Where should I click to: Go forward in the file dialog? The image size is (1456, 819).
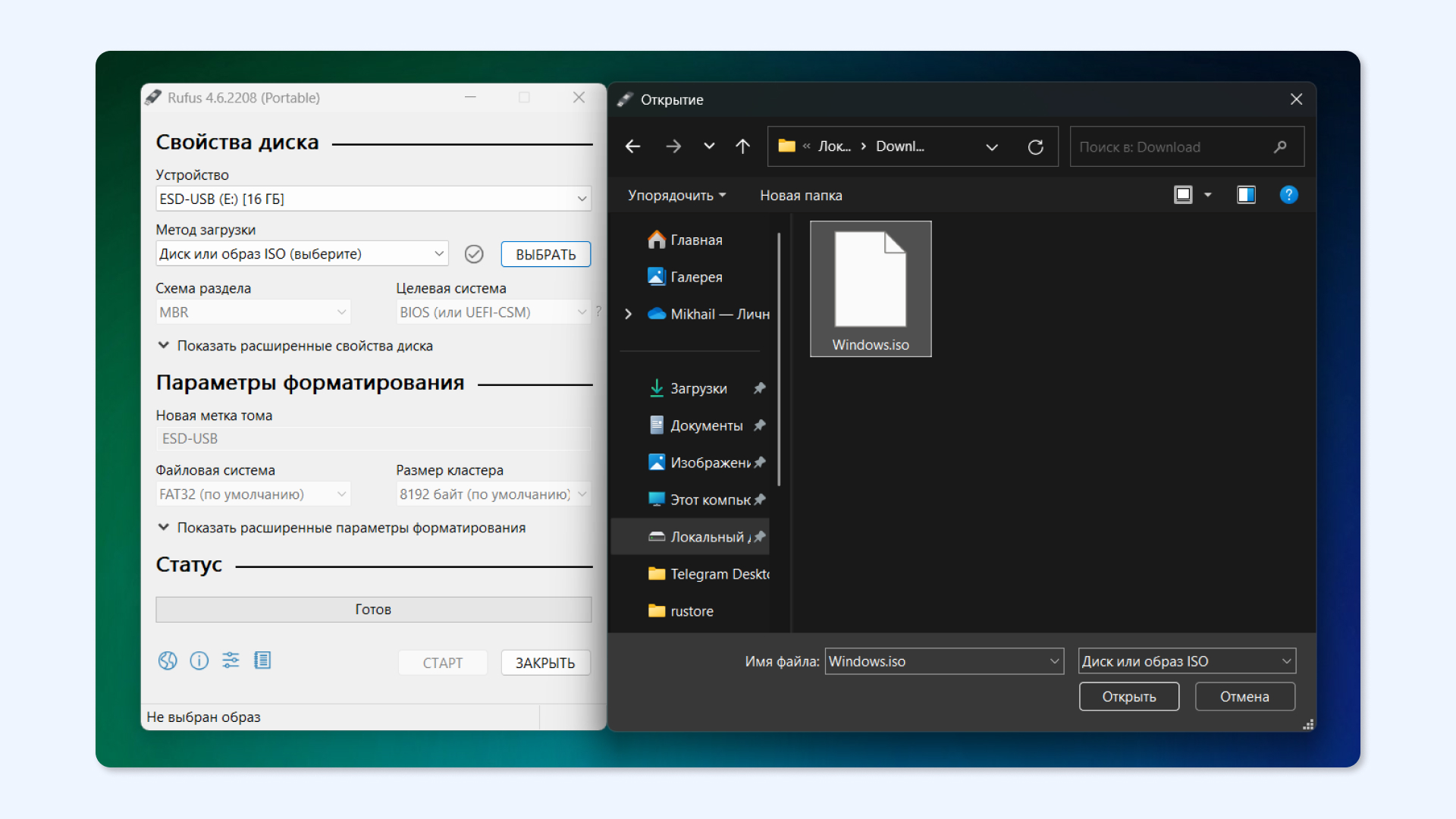point(673,146)
